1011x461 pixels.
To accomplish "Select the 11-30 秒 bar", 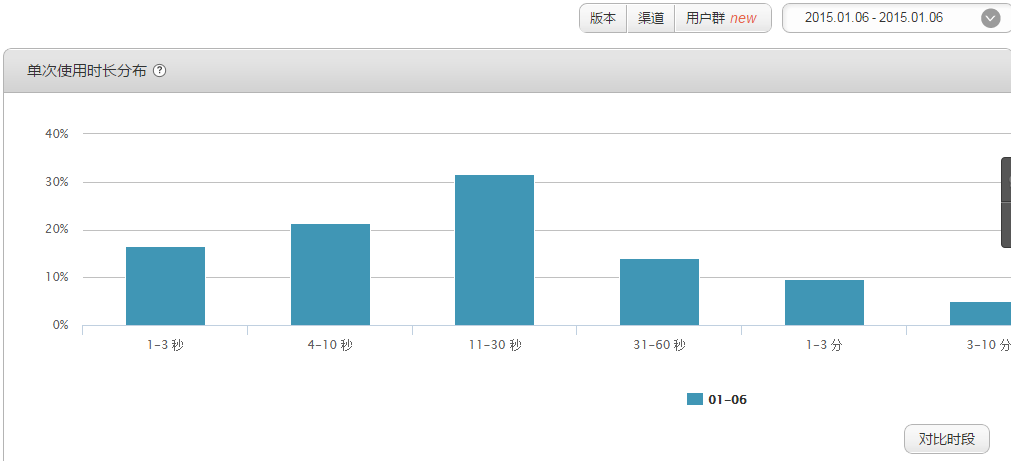I will [495, 250].
